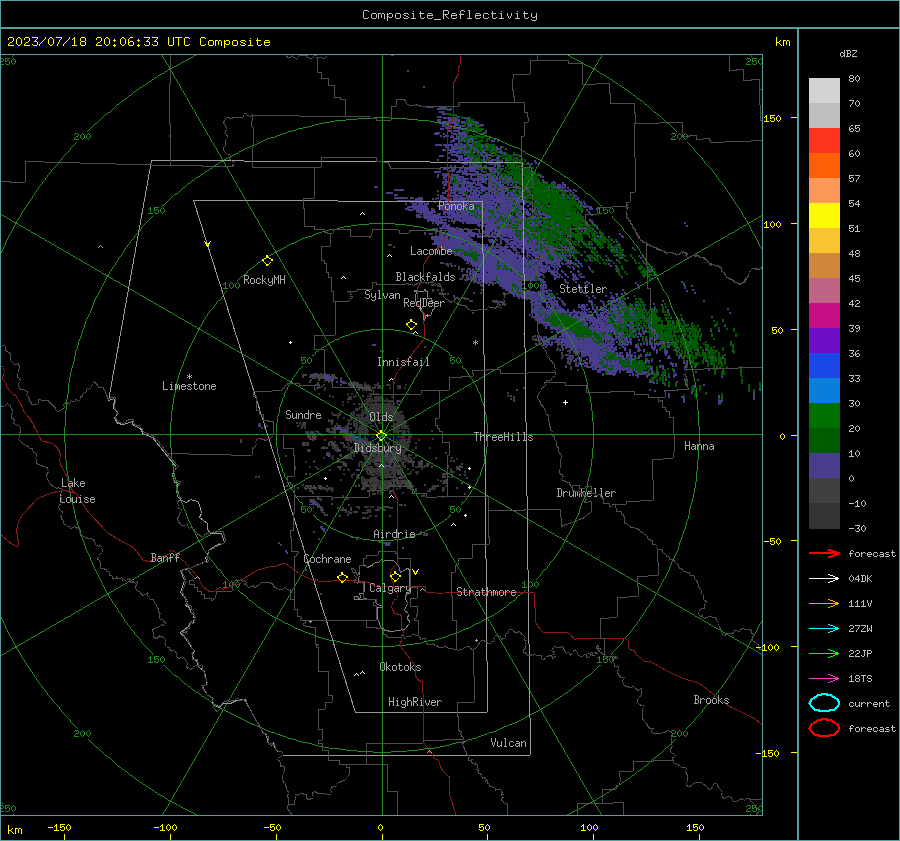Click the dBZ legend heading
Screen dimensions: 900x841
point(848,53)
